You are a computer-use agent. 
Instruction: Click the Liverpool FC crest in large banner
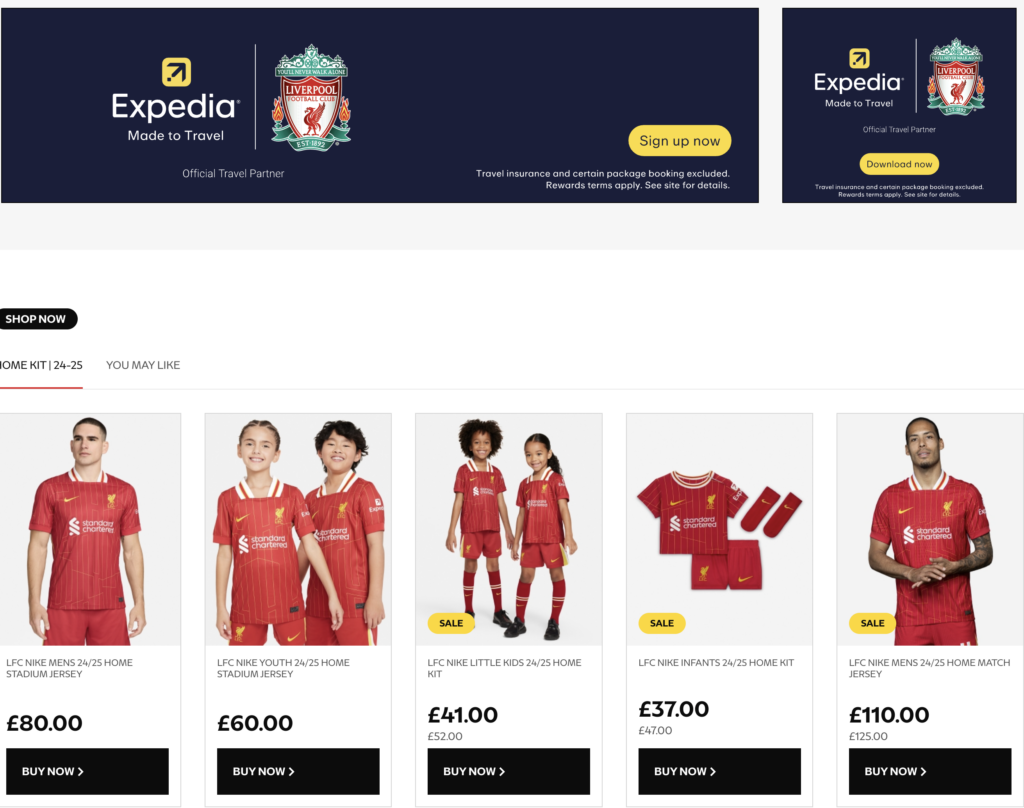coord(312,98)
